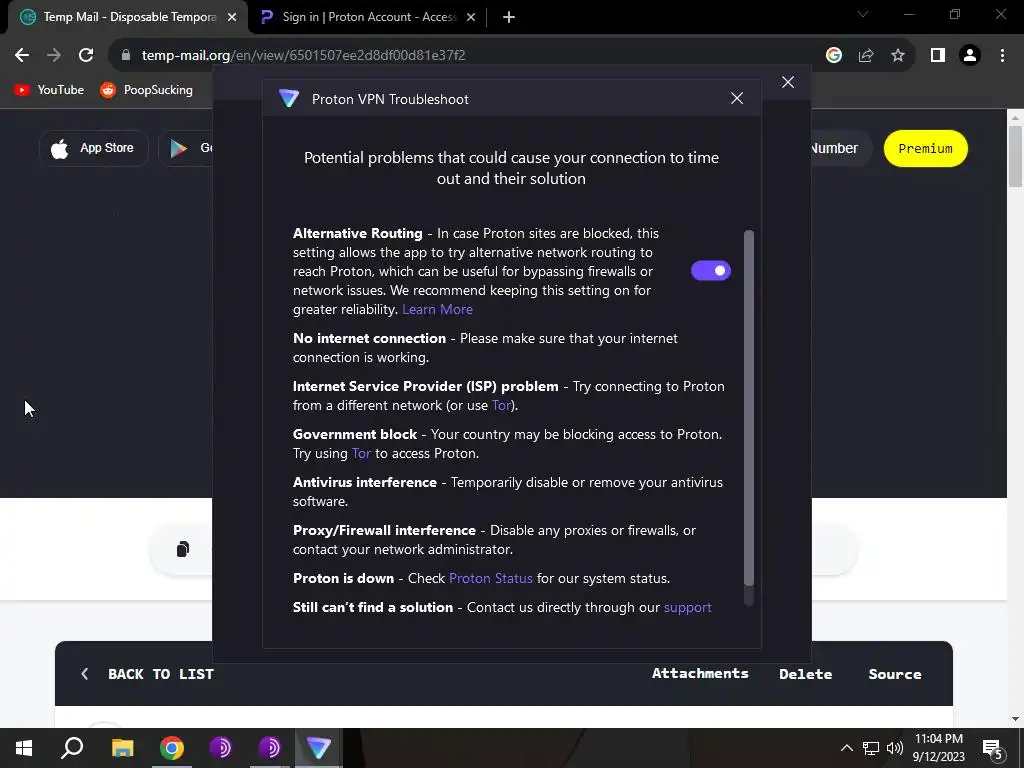Open the second Tor Browser taskbar icon

coord(270,748)
